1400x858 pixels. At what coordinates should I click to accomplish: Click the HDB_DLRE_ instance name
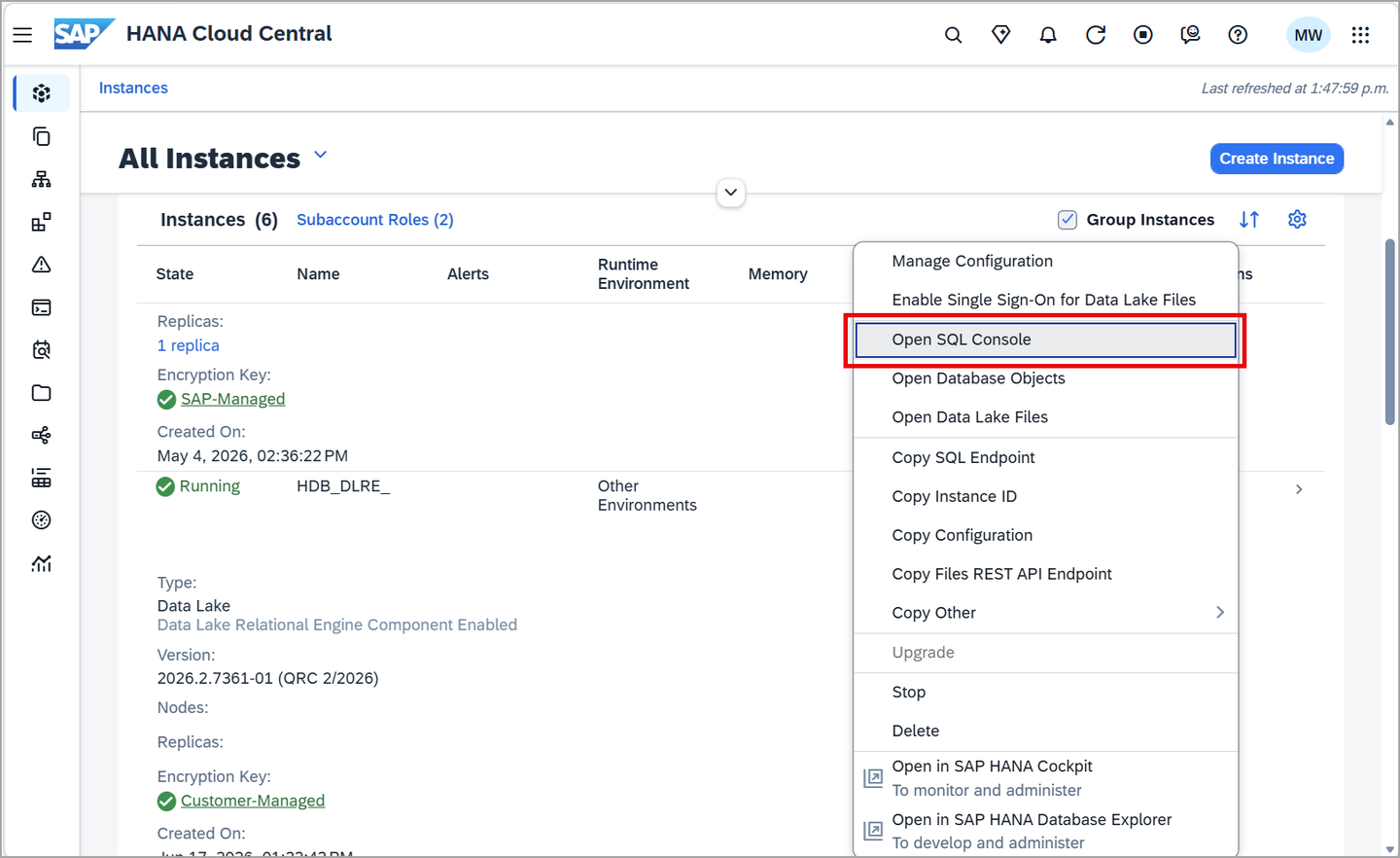(x=343, y=486)
